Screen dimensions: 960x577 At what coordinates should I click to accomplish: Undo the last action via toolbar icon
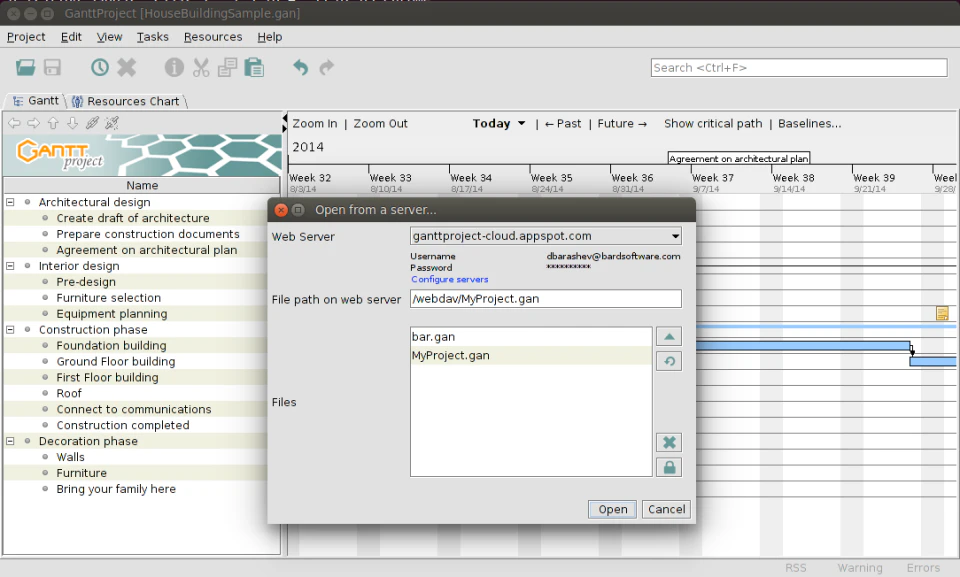pos(300,67)
